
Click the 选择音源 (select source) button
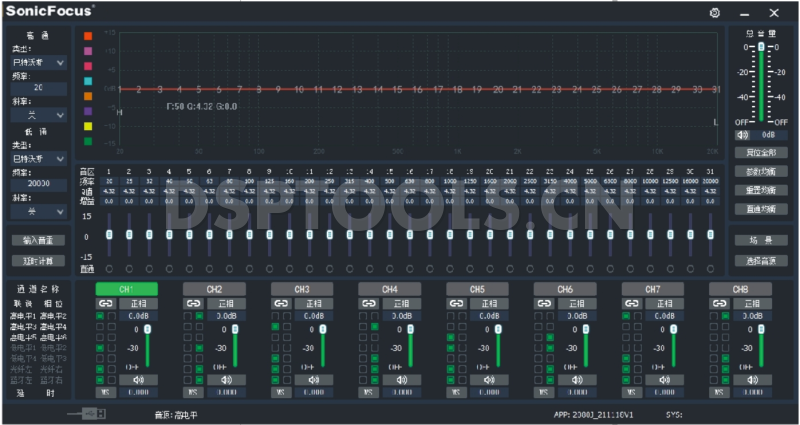click(x=761, y=260)
